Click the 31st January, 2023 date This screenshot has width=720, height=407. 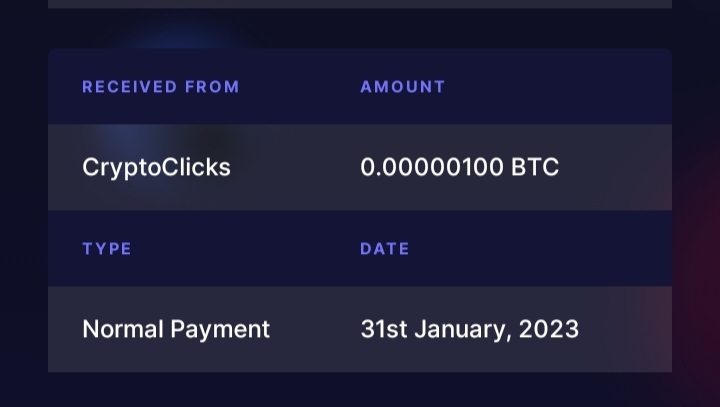coord(469,330)
